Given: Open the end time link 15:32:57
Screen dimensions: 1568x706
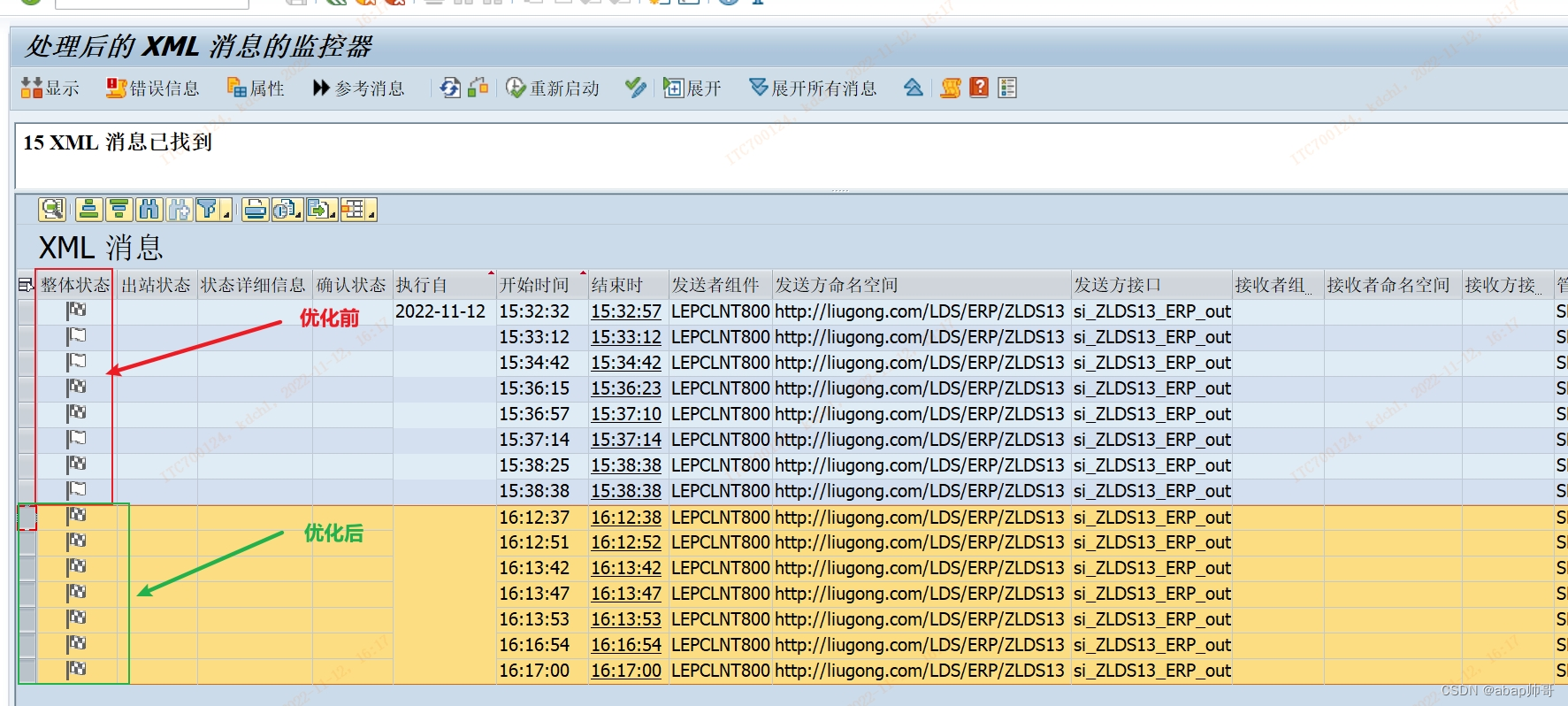Looking at the screenshot, I should [x=626, y=311].
